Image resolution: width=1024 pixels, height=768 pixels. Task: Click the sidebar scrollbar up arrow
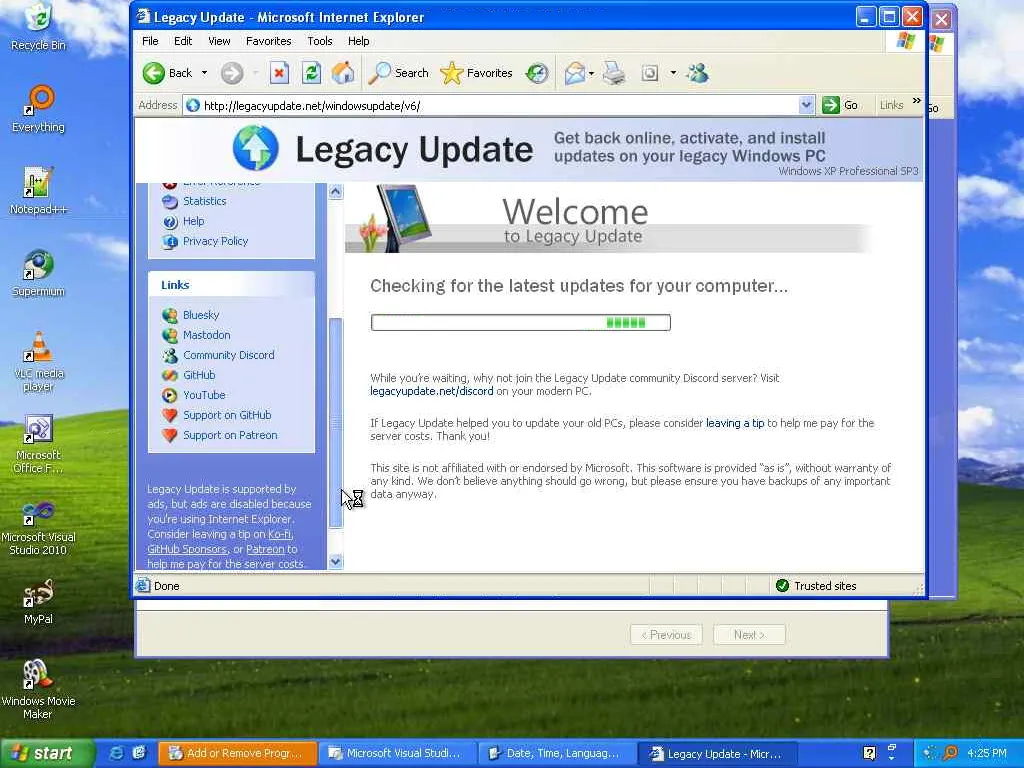click(336, 191)
